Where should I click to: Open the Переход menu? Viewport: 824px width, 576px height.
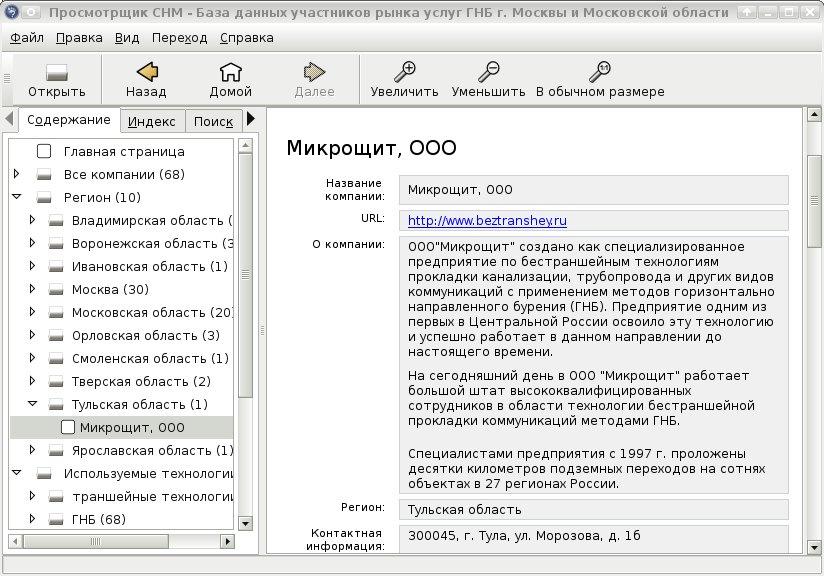point(180,38)
